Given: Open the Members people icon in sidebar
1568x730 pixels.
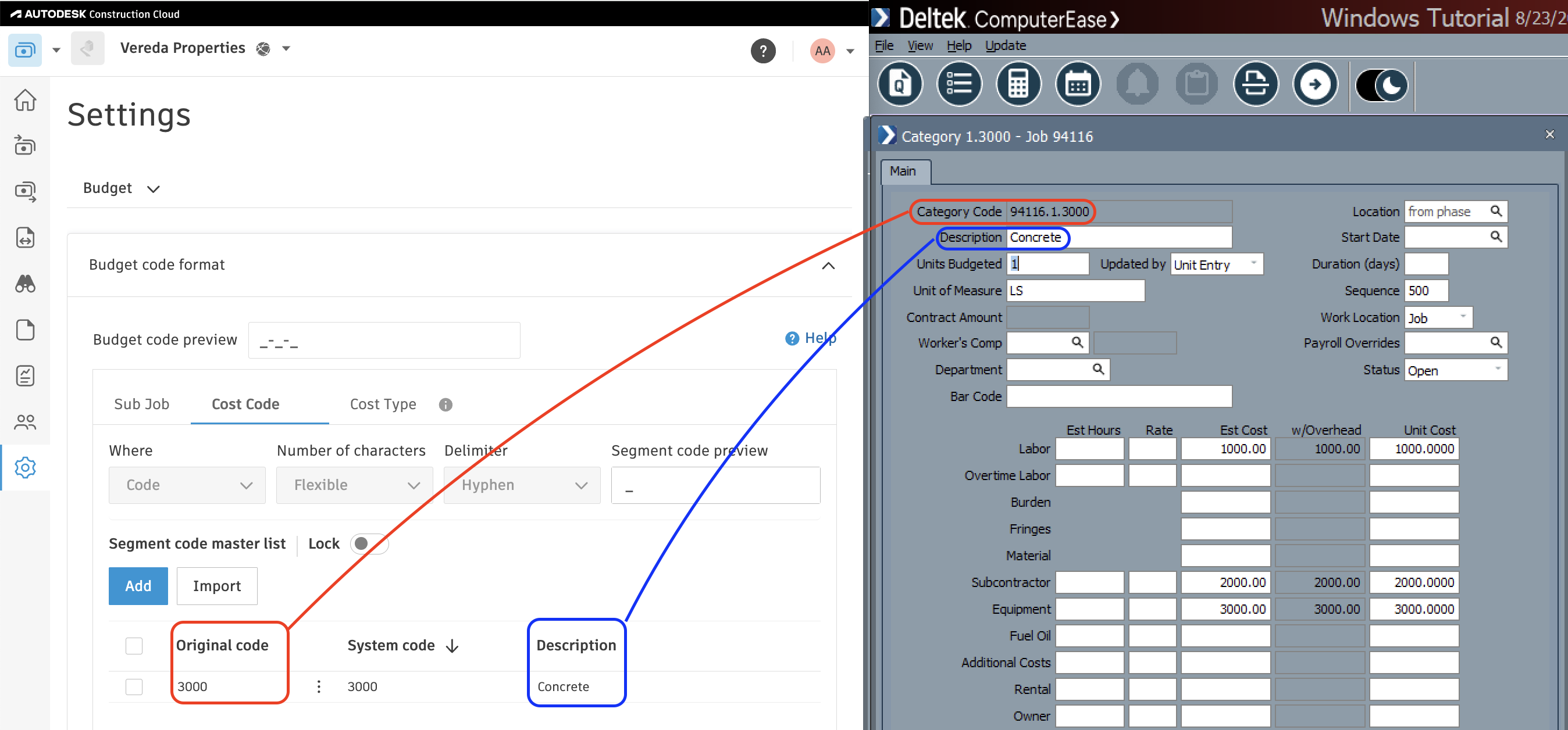Looking at the screenshot, I should pos(25,421).
